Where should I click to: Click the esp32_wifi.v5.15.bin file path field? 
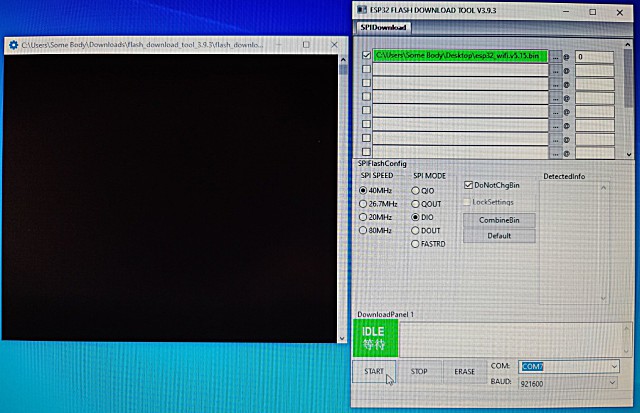point(460,56)
